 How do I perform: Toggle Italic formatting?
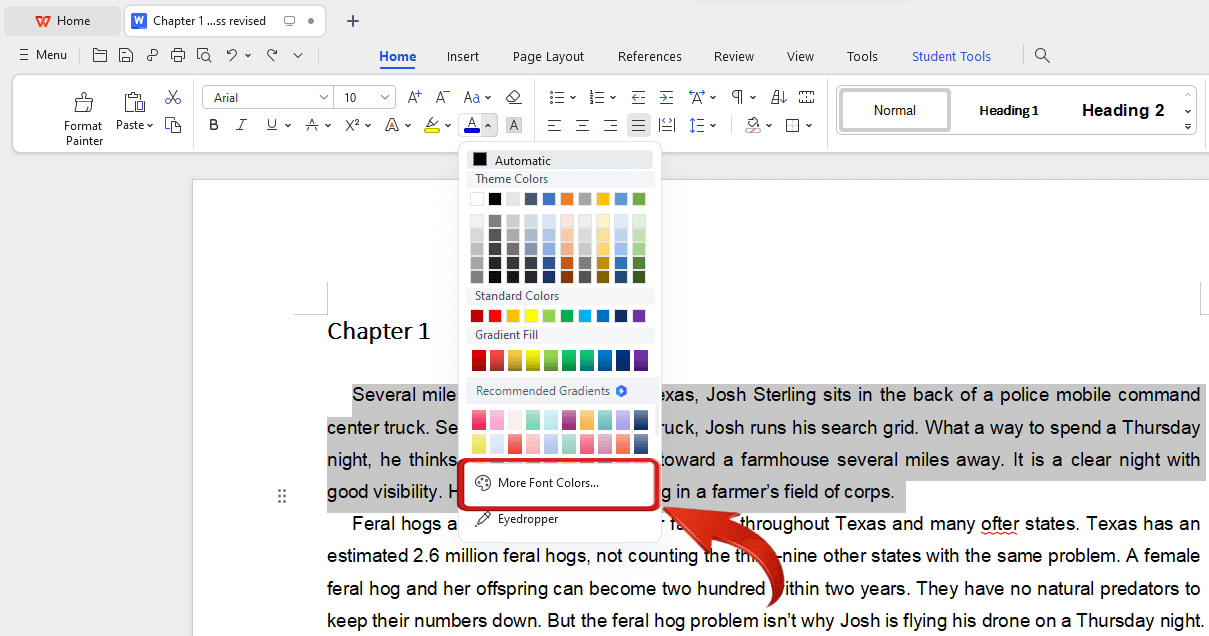coord(241,125)
